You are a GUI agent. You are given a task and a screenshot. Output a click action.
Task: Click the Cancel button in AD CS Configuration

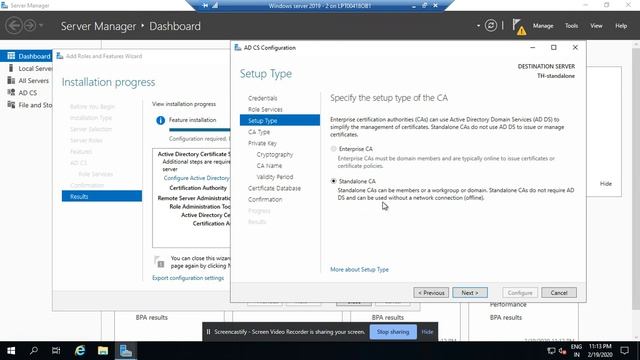[x=559, y=293]
